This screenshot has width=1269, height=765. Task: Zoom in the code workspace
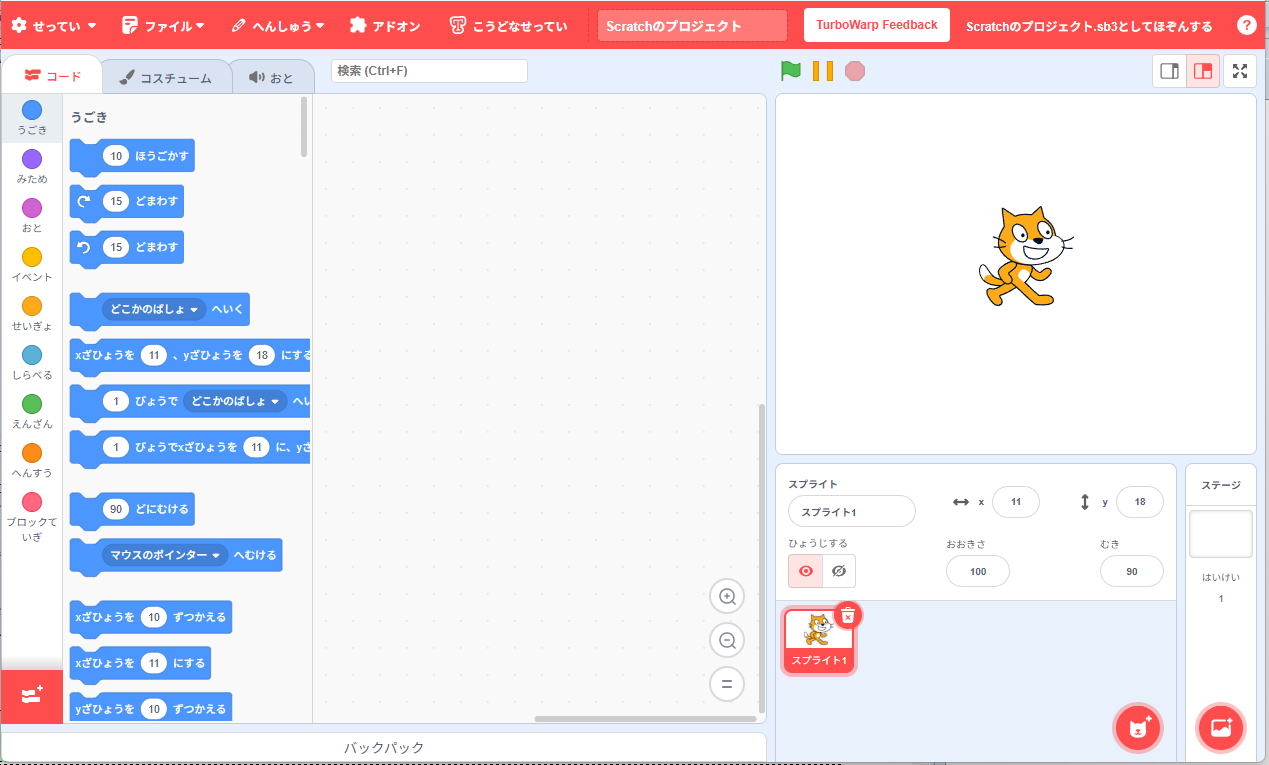click(x=727, y=597)
